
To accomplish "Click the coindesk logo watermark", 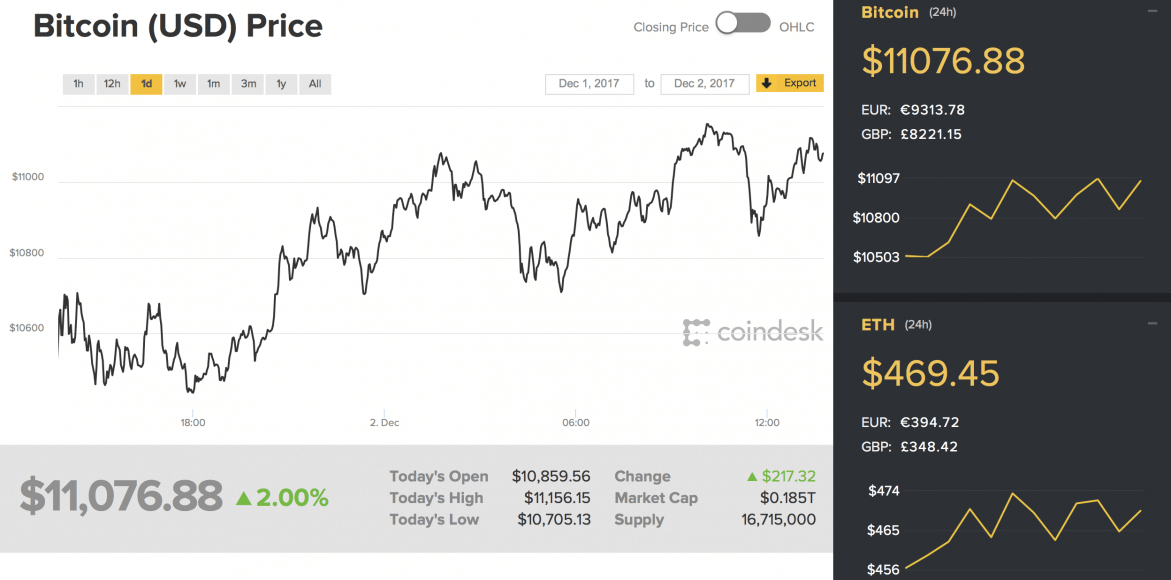I will pyautogui.click(x=753, y=332).
